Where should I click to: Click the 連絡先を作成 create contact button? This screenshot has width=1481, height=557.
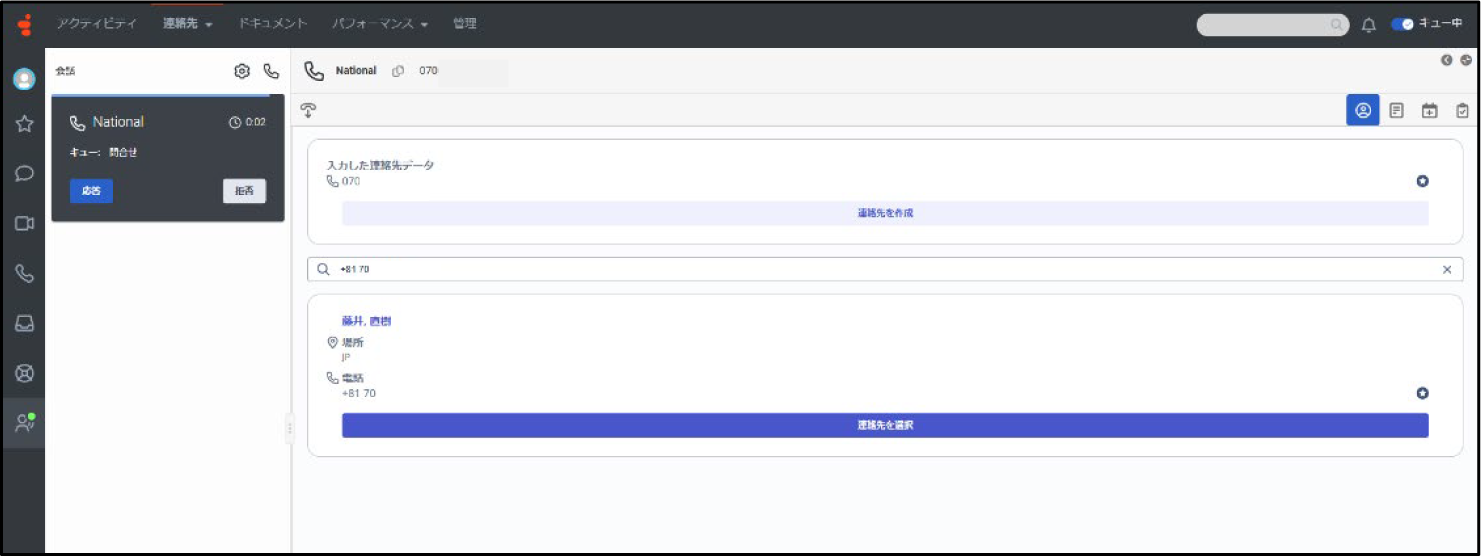click(884, 213)
